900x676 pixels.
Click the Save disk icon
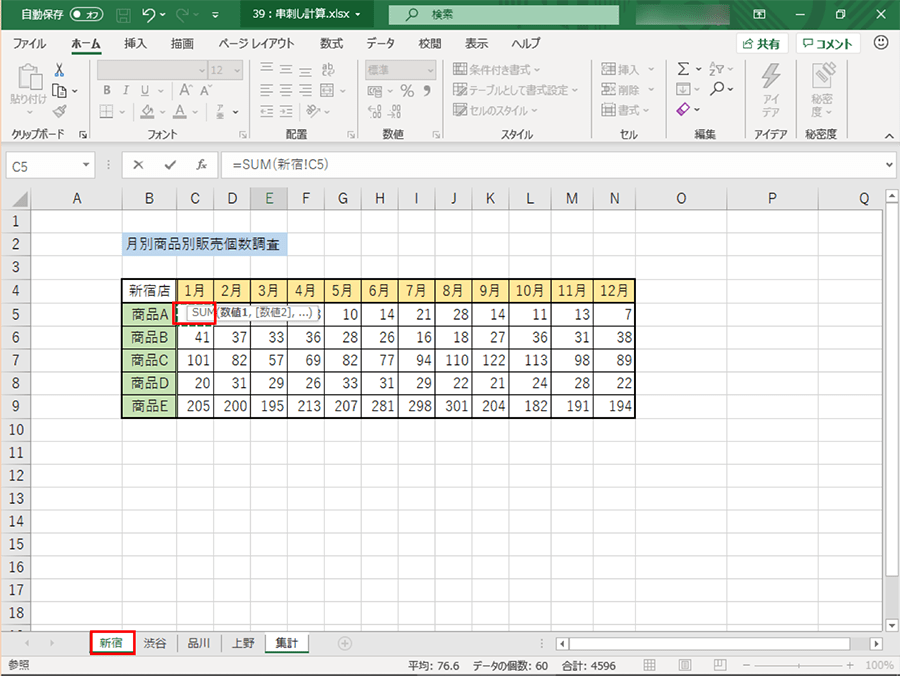coord(123,15)
